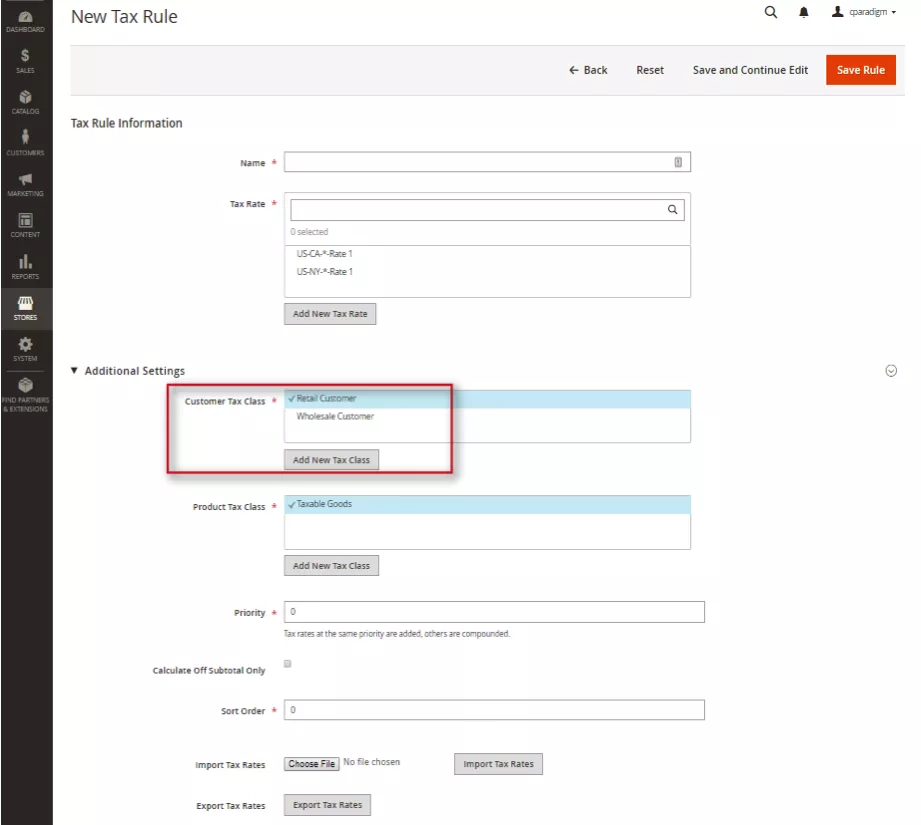The image size is (921, 825).
Task: Open the Tax Rate selection dropdown
Action: tap(487, 209)
